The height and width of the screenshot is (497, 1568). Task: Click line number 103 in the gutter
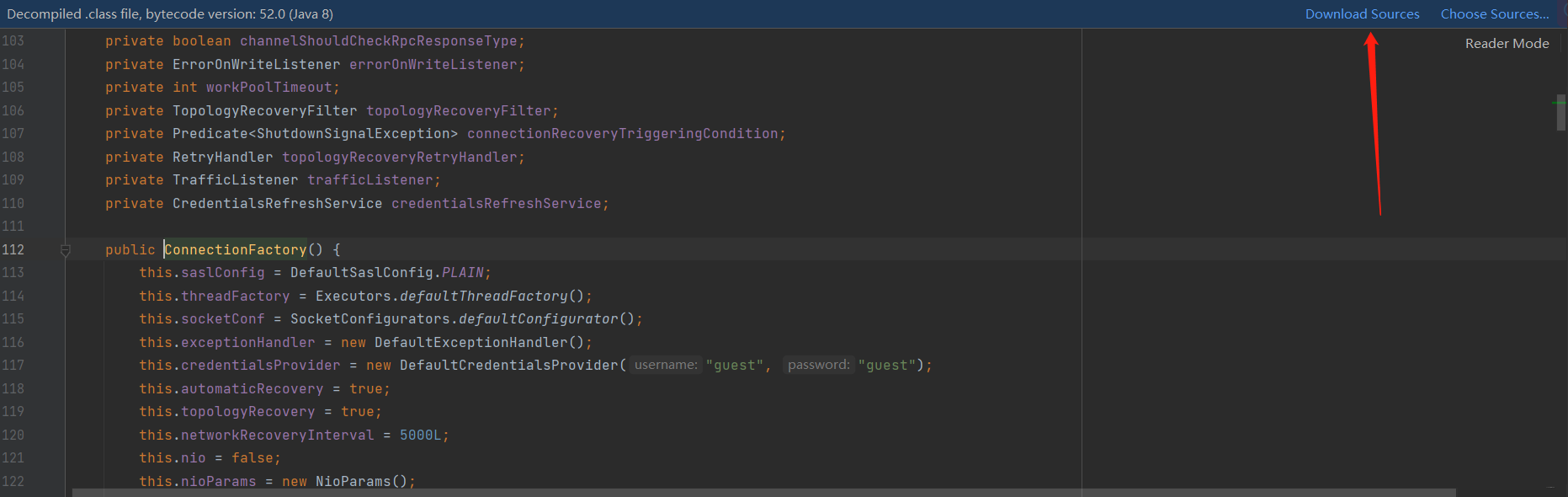13,41
